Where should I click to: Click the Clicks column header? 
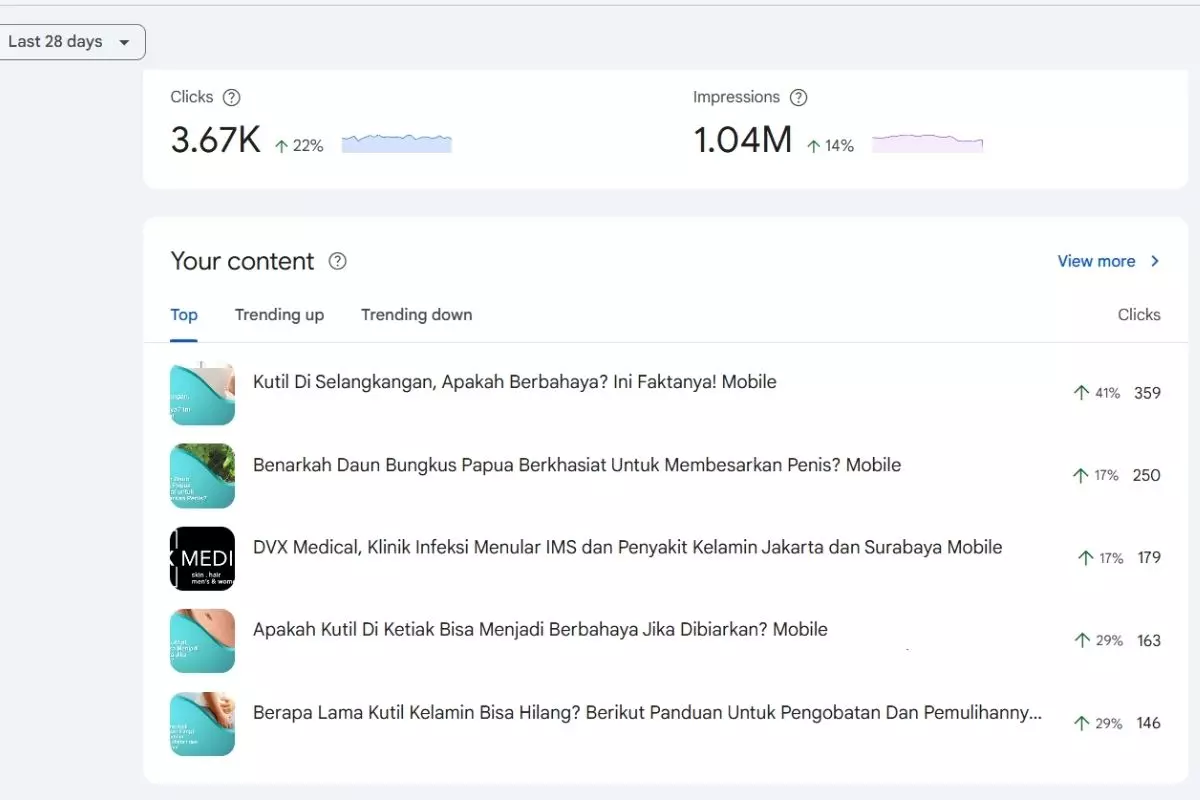pyautogui.click(x=1139, y=315)
